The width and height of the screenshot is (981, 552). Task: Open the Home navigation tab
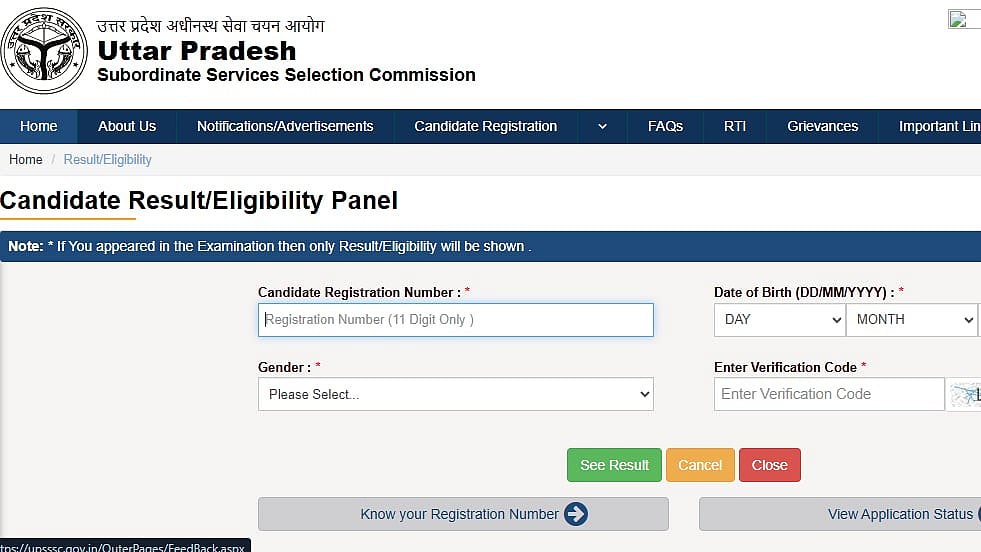coord(39,126)
